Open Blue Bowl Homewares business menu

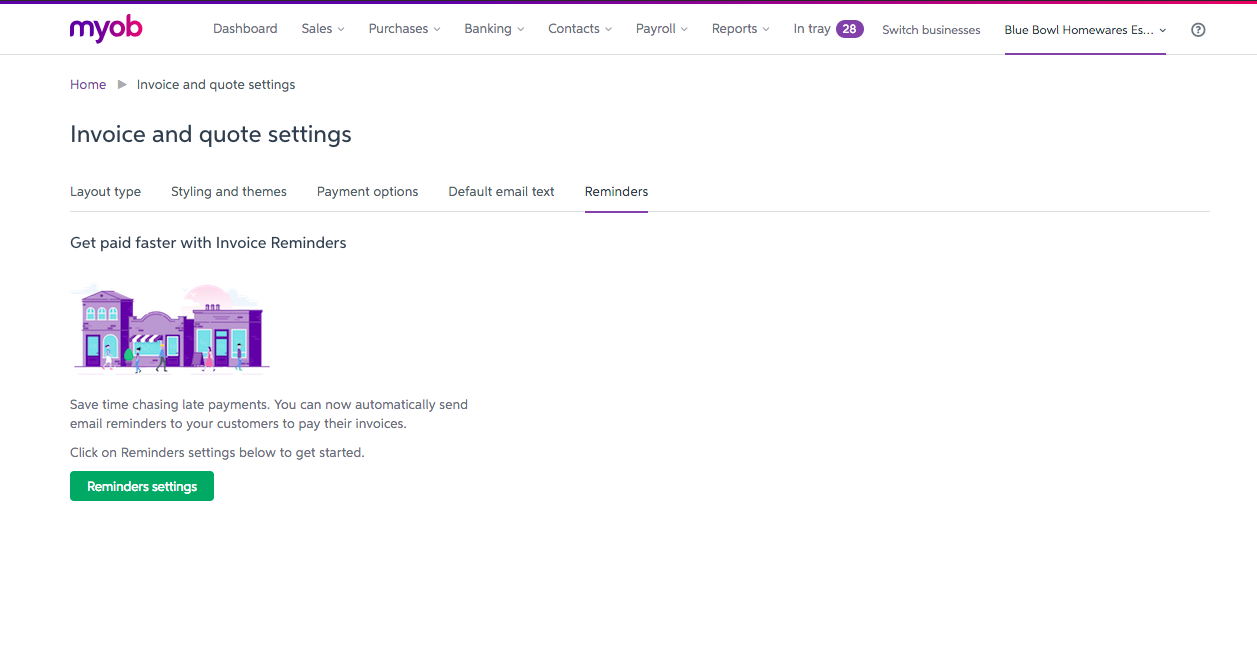click(1085, 30)
